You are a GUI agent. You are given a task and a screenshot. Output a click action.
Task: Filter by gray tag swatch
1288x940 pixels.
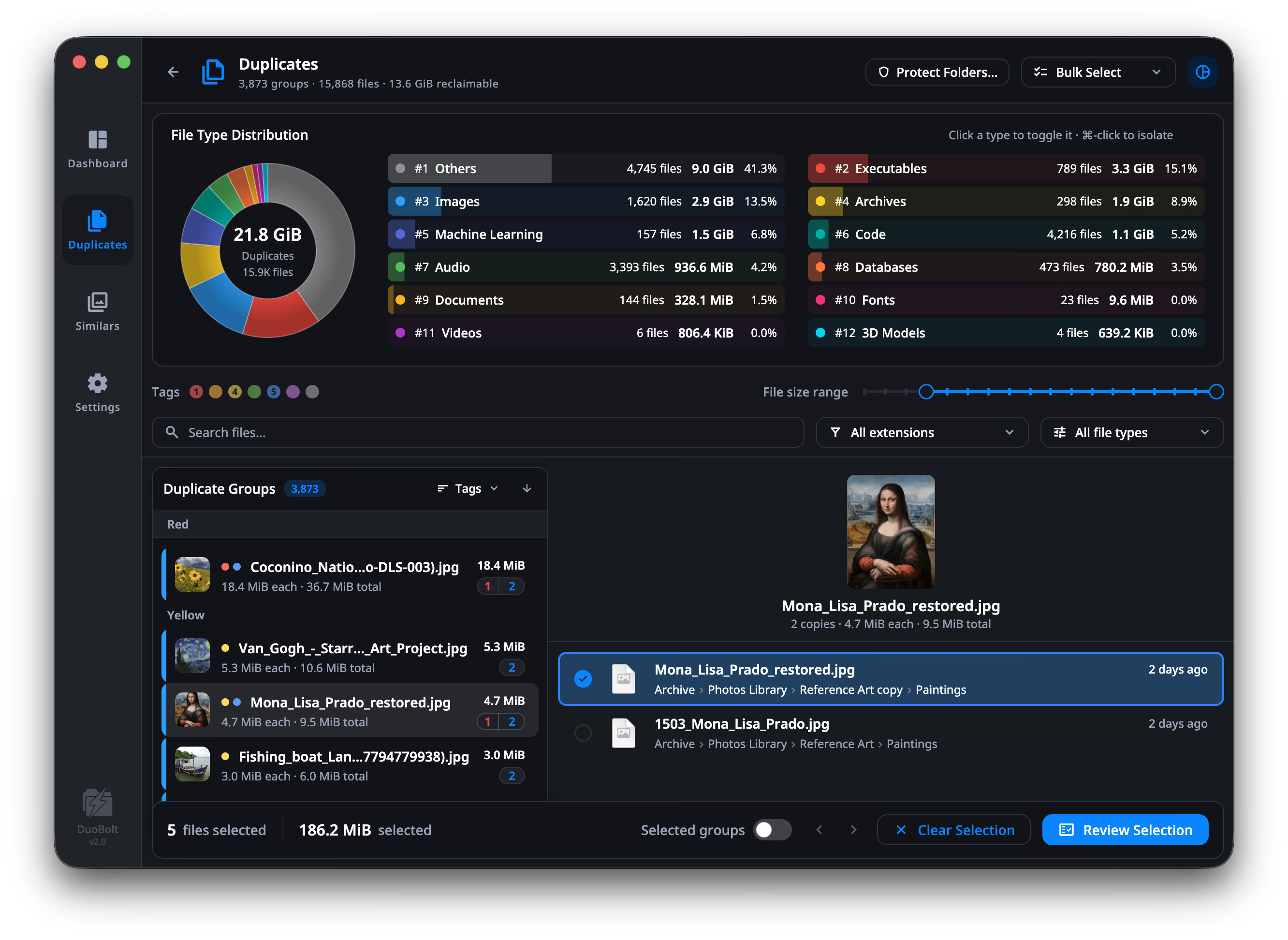[x=312, y=392]
